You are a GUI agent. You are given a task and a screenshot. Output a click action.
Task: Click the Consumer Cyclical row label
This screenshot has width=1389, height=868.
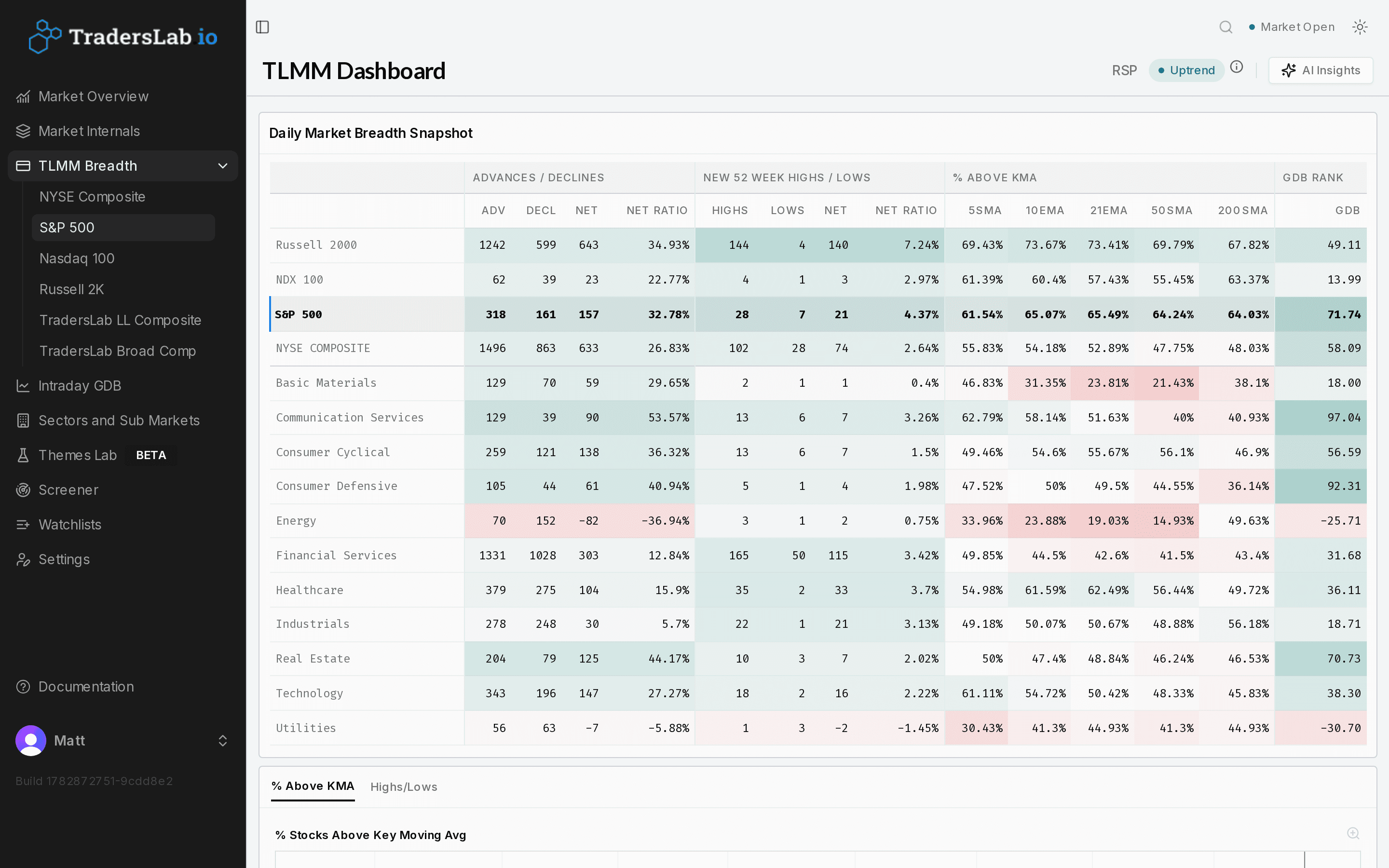click(x=333, y=452)
